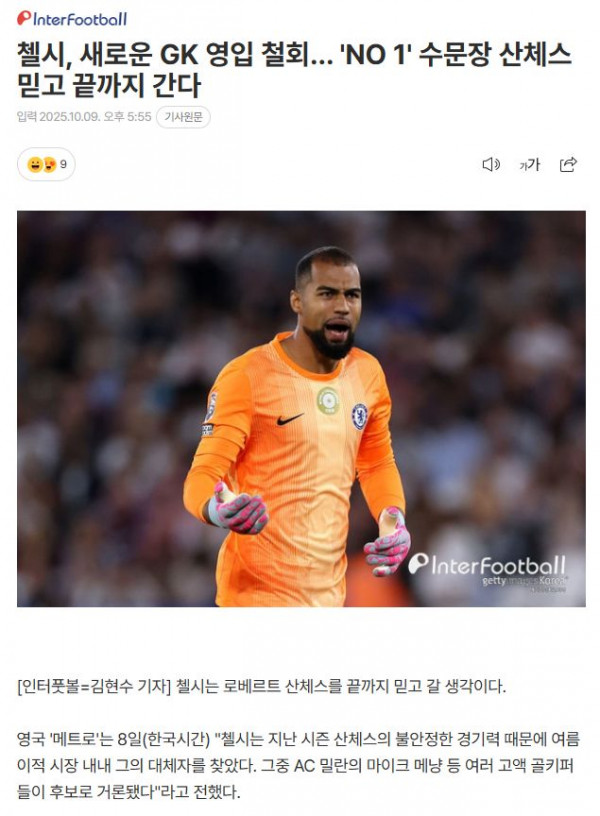Click the round green badge on the jersey chest
The image size is (600, 816).
pos(328,401)
